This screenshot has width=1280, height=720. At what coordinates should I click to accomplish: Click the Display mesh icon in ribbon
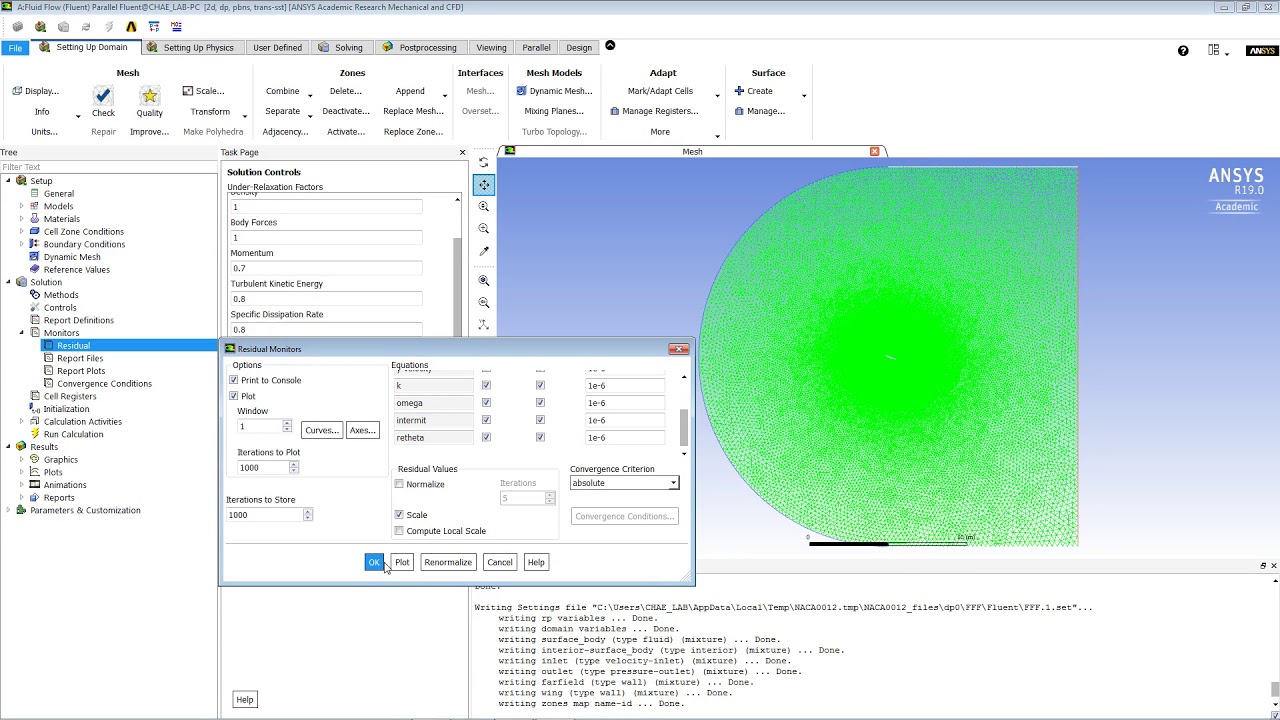[17, 91]
